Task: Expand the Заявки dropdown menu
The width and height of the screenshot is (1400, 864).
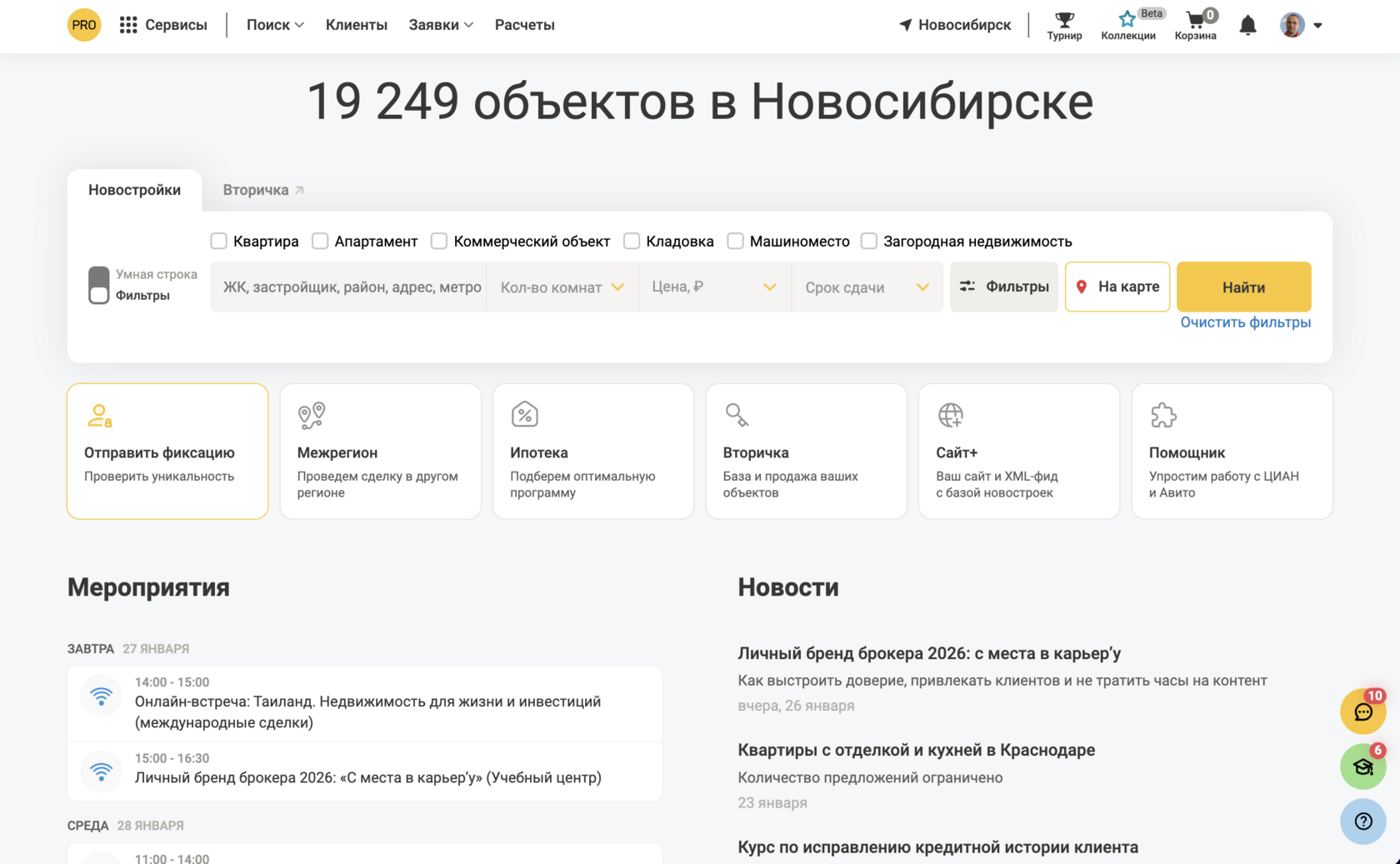Action: 441,25
